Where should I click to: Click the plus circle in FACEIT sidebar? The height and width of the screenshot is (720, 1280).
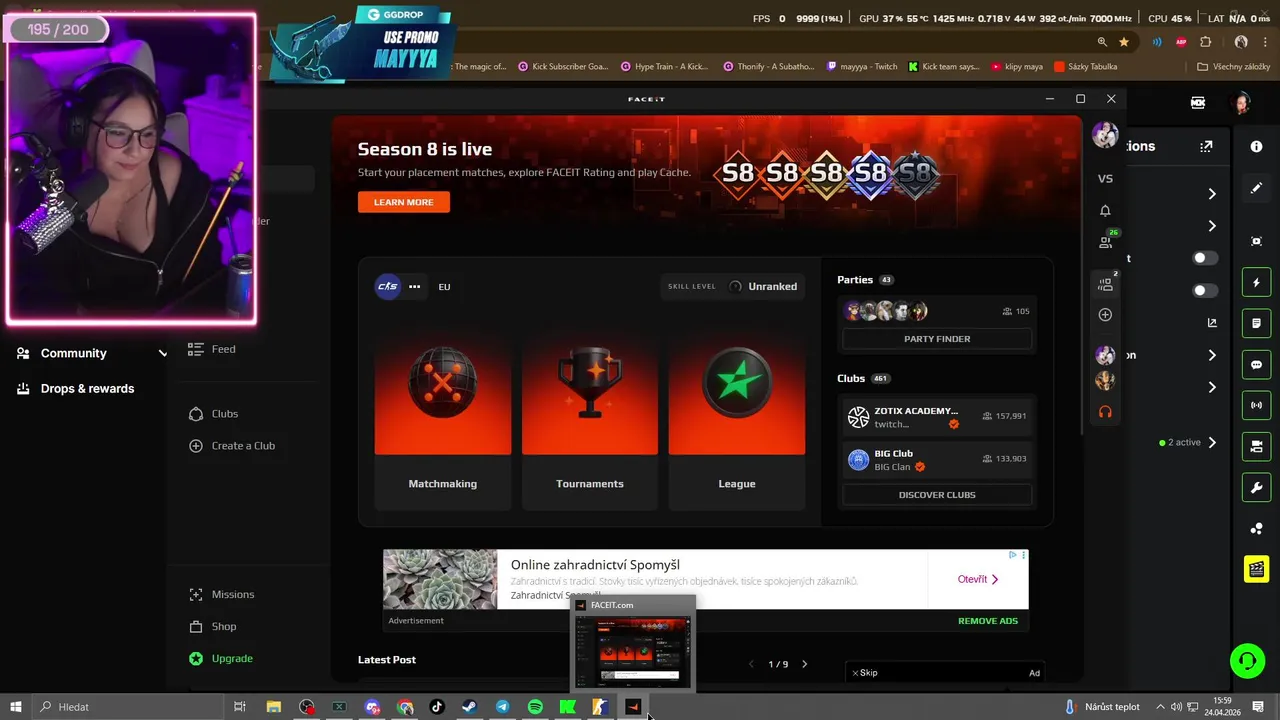[x=1105, y=315]
